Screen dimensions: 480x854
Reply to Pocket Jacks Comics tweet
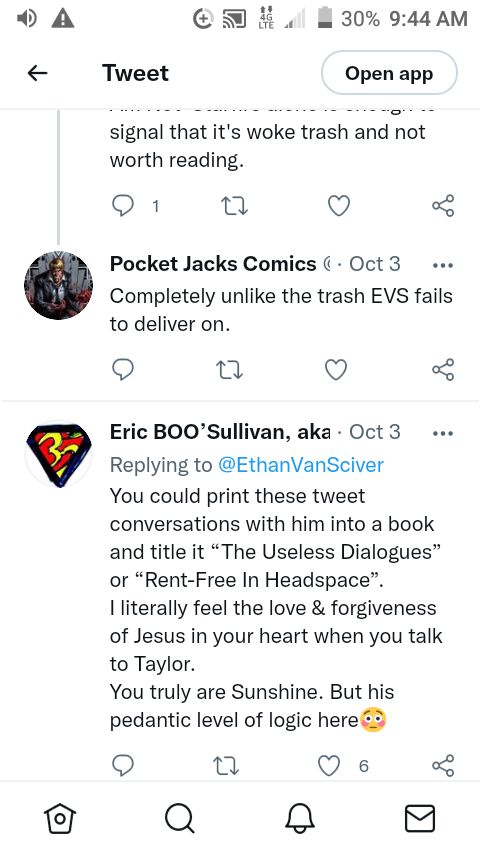(x=123, y=370)
